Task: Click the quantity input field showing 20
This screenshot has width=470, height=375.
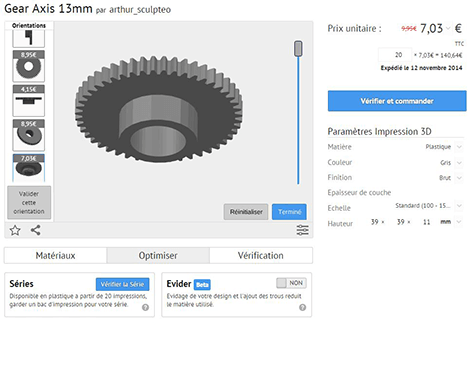Action: coord(395,55)
